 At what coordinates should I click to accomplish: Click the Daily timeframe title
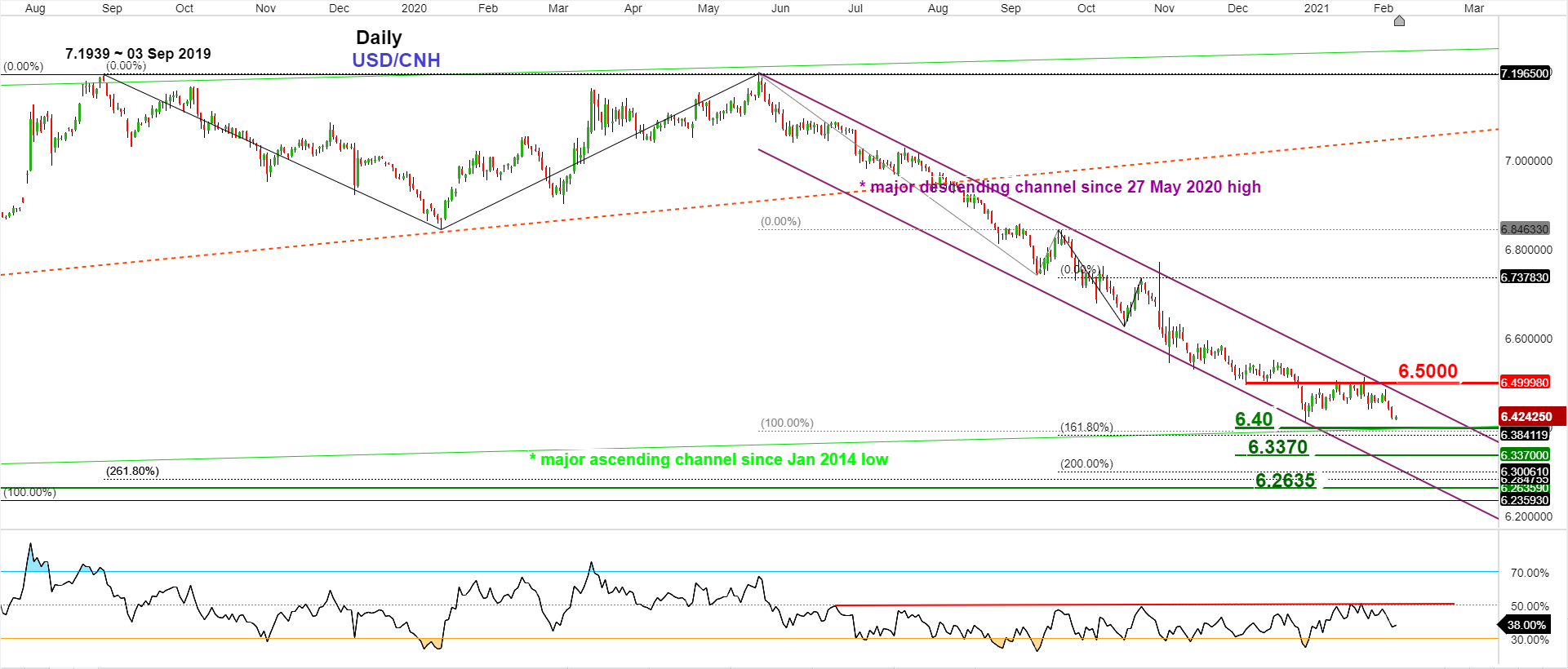click(x=379, y=38)
